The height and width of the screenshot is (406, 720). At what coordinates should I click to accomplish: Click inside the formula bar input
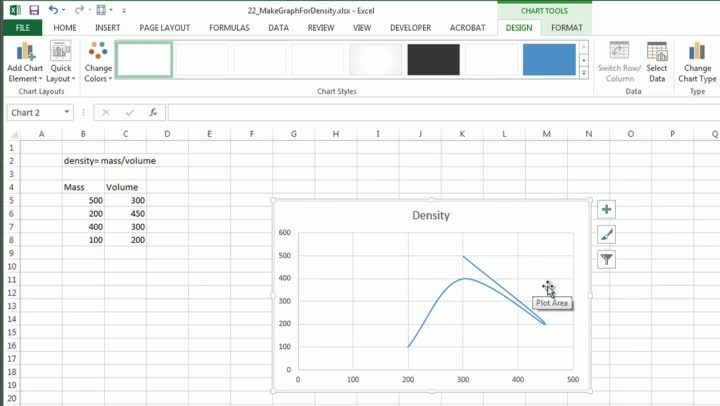[443, 113]
